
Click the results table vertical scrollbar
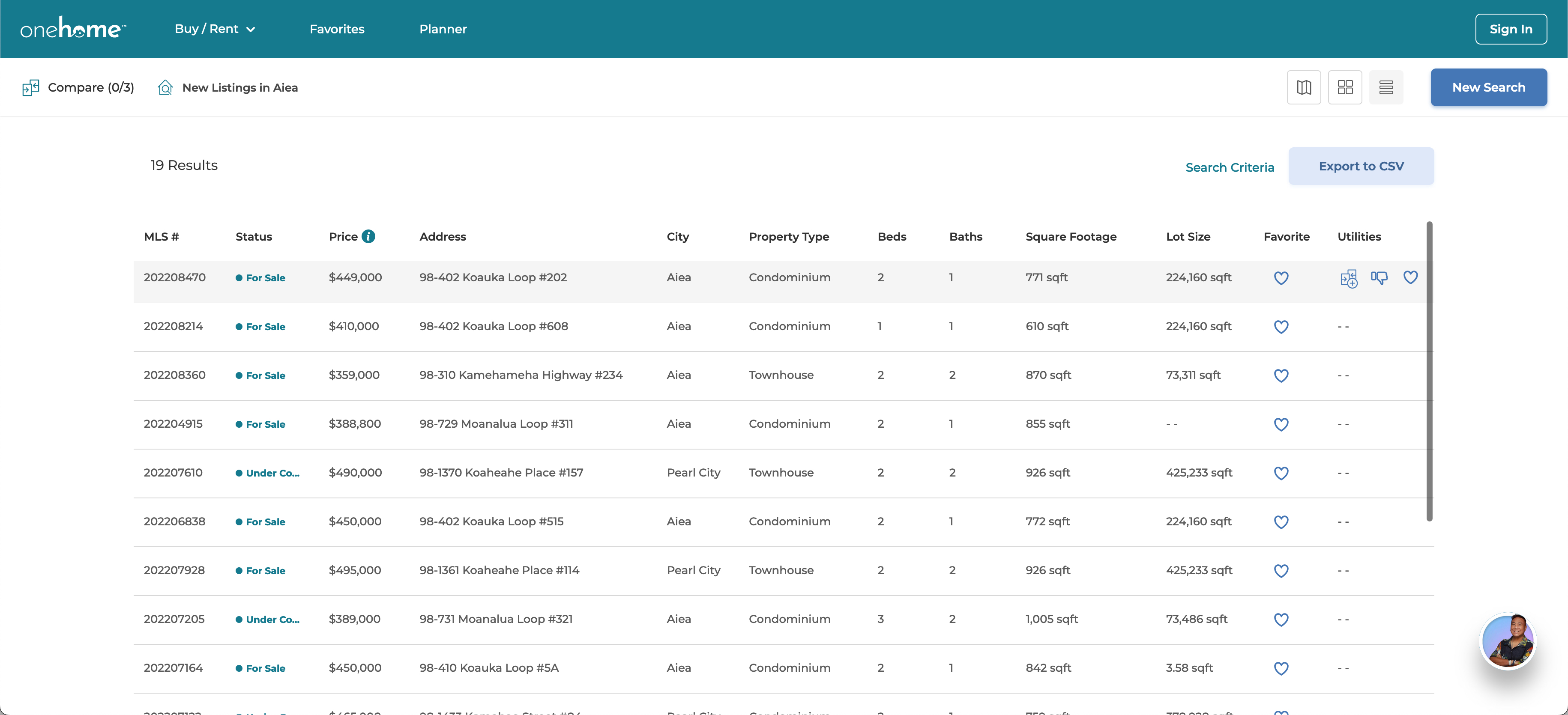pos(1429,371)
